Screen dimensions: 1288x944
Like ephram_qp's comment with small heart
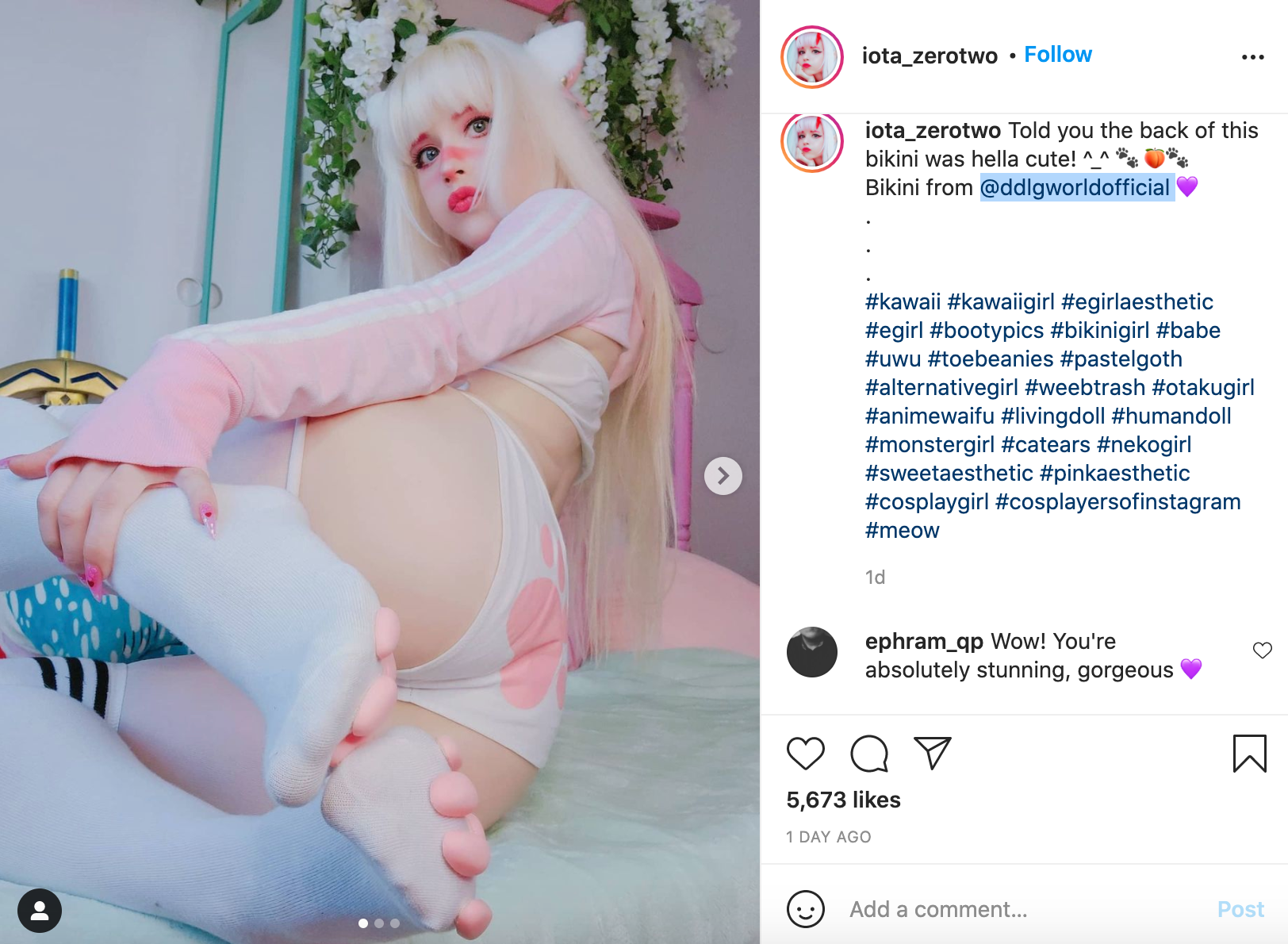pos(1262,650)
